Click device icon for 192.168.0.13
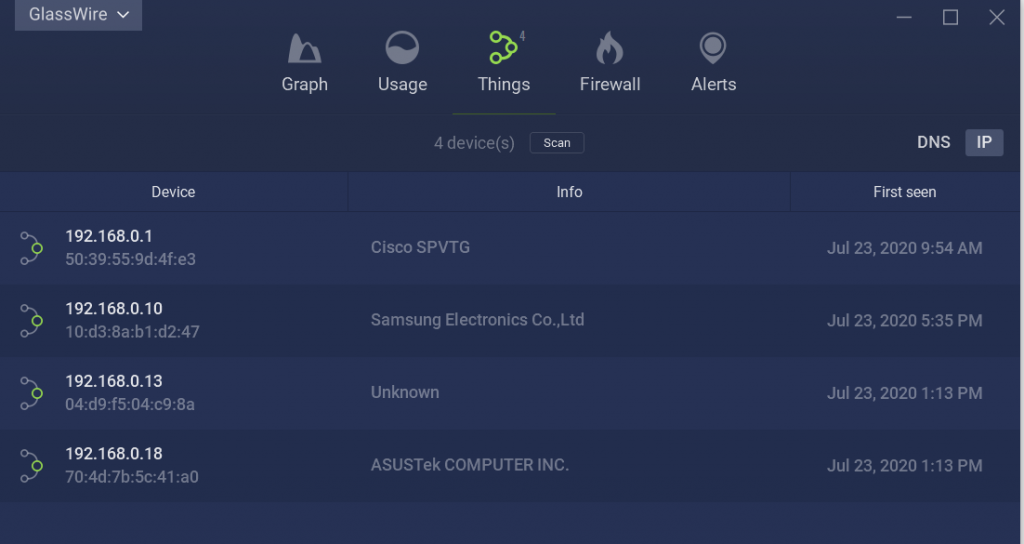The width and height of the screenshot is (1024, 544). [31, 393]
